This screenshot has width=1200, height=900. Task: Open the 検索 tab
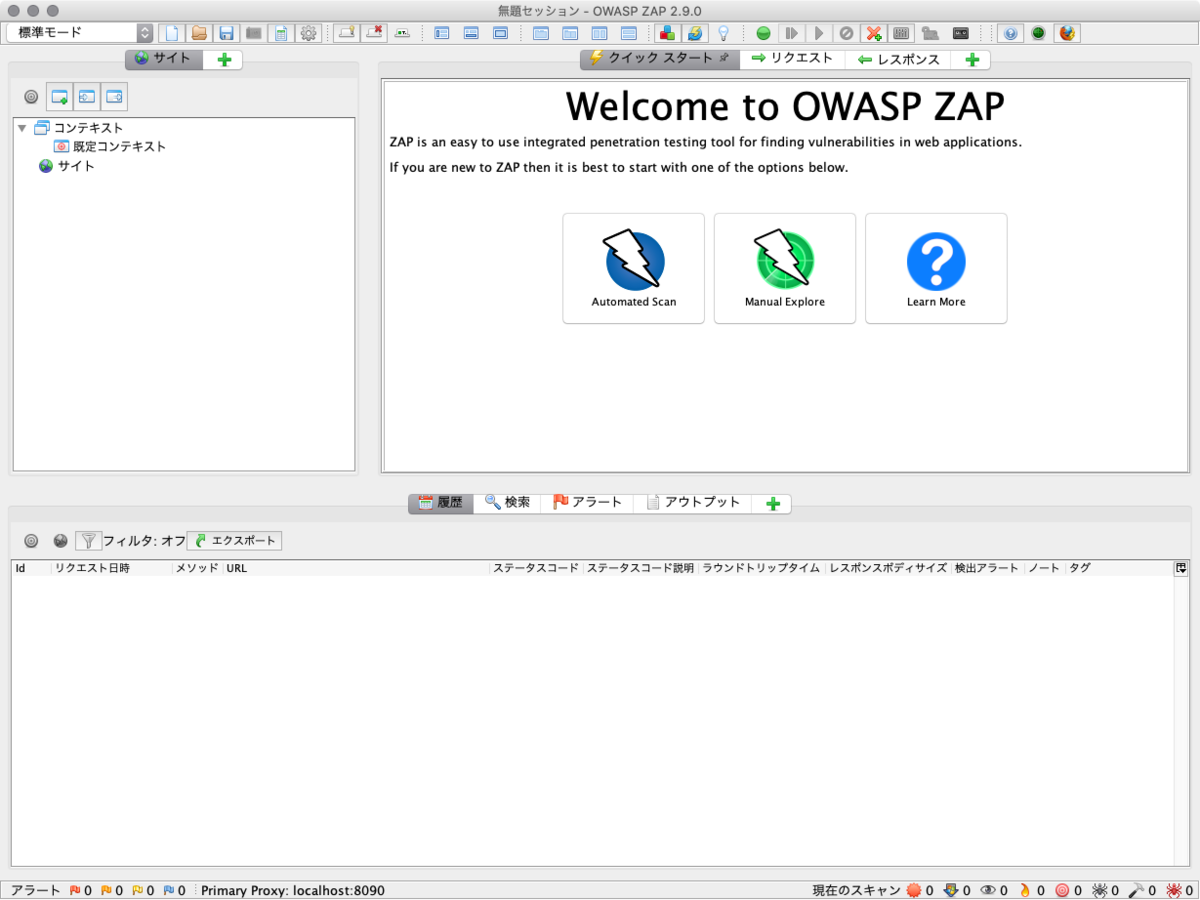coord(508,503)
